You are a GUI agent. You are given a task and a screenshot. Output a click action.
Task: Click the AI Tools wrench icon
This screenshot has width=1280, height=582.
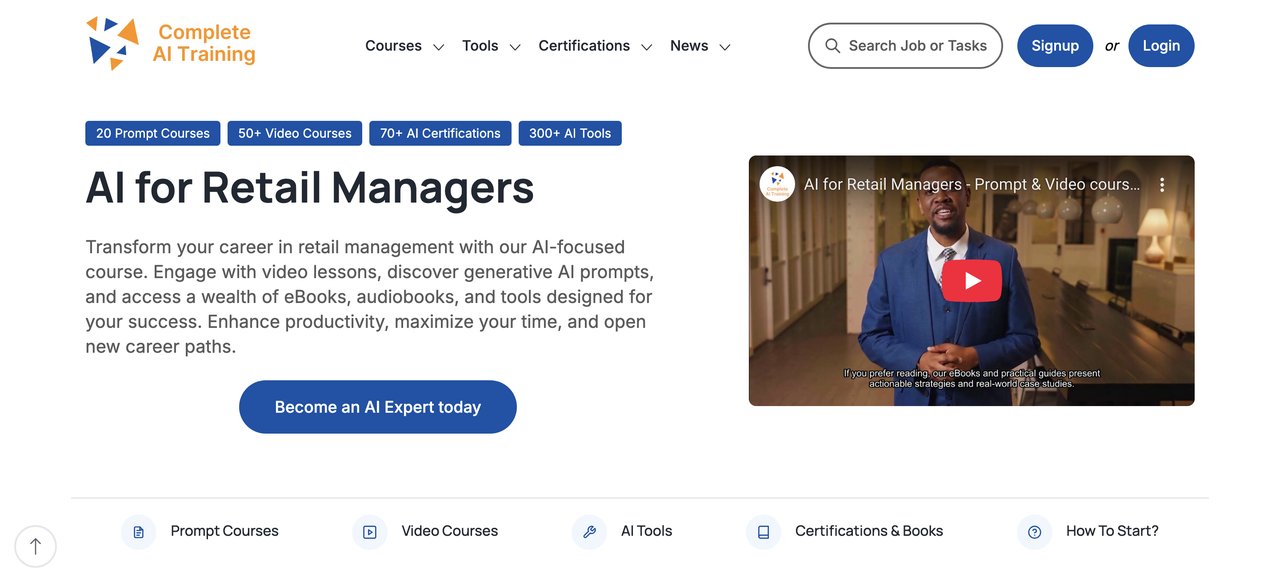589,532
